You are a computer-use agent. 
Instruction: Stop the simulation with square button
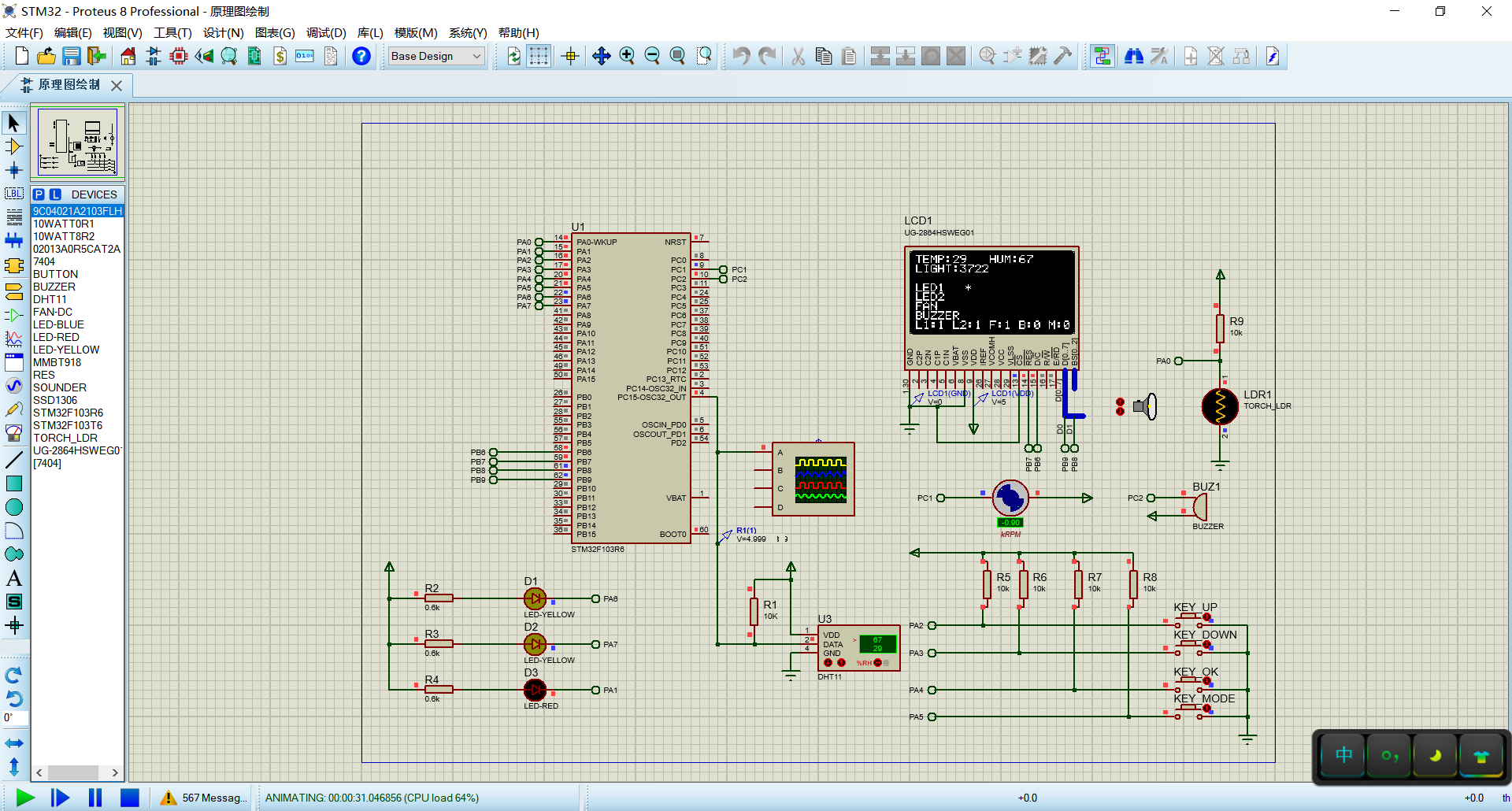[130, 798]
